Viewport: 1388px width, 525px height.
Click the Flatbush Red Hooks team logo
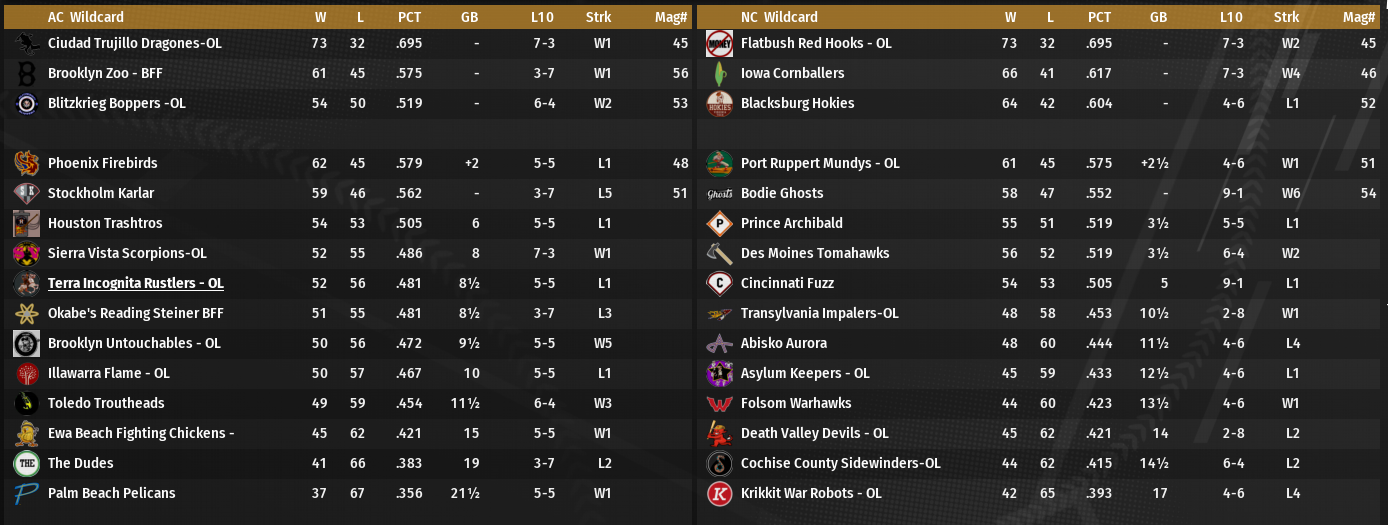[719, 43]
